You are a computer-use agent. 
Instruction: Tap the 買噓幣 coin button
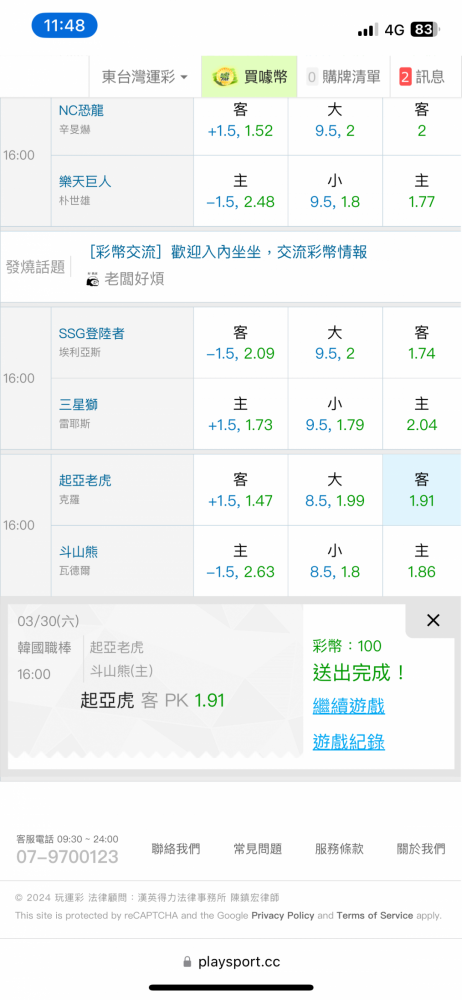coord(250,77)
